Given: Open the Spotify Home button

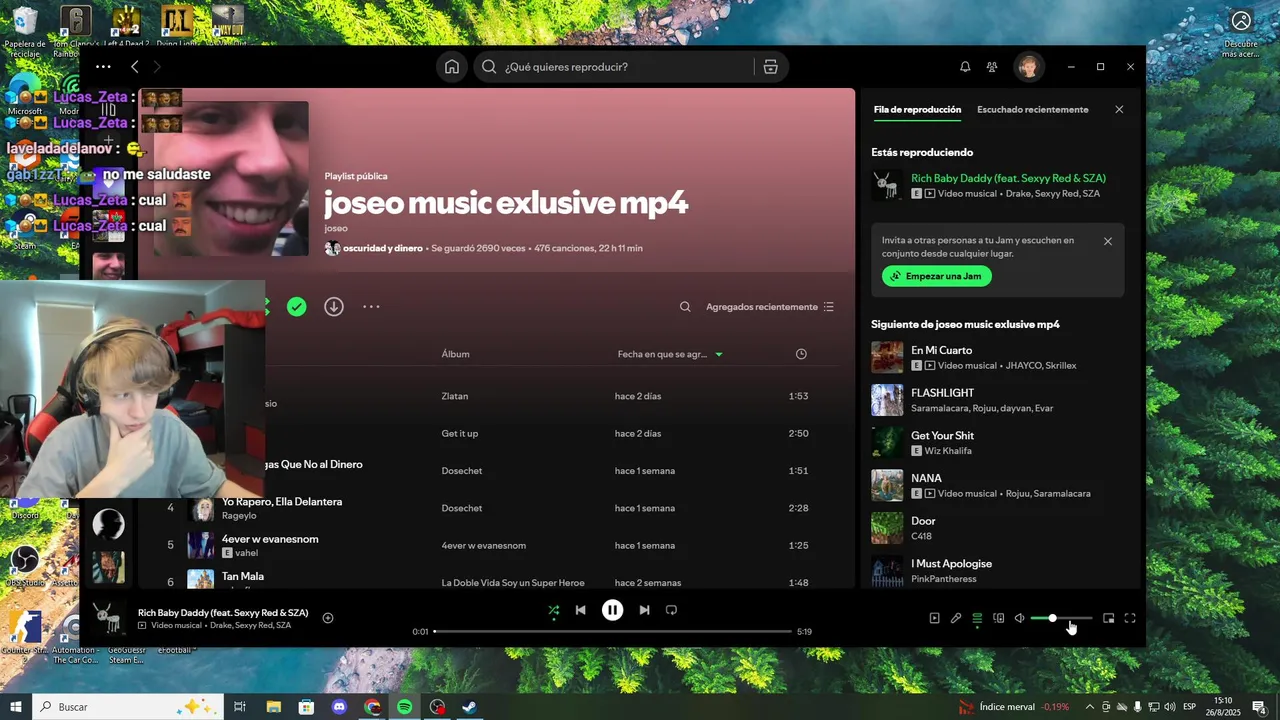Looking at the screenshot, I should click(x=452, y=67).
